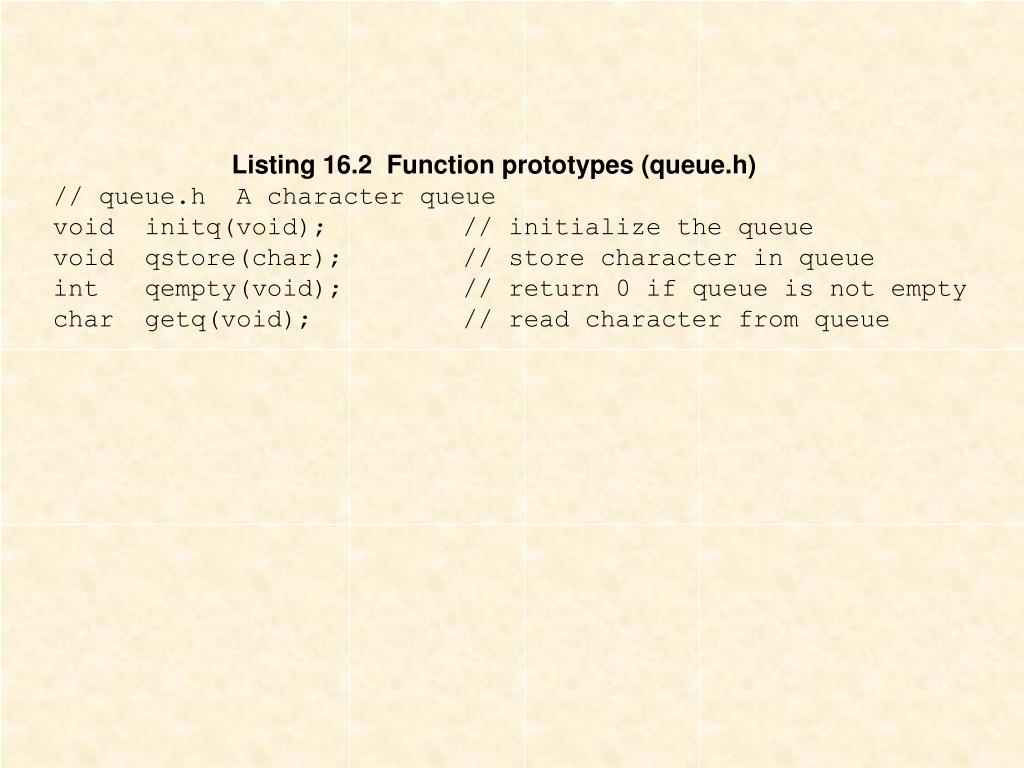Click the Listing 16.2 slide title
1024x768 pixels.
(494, 165)
